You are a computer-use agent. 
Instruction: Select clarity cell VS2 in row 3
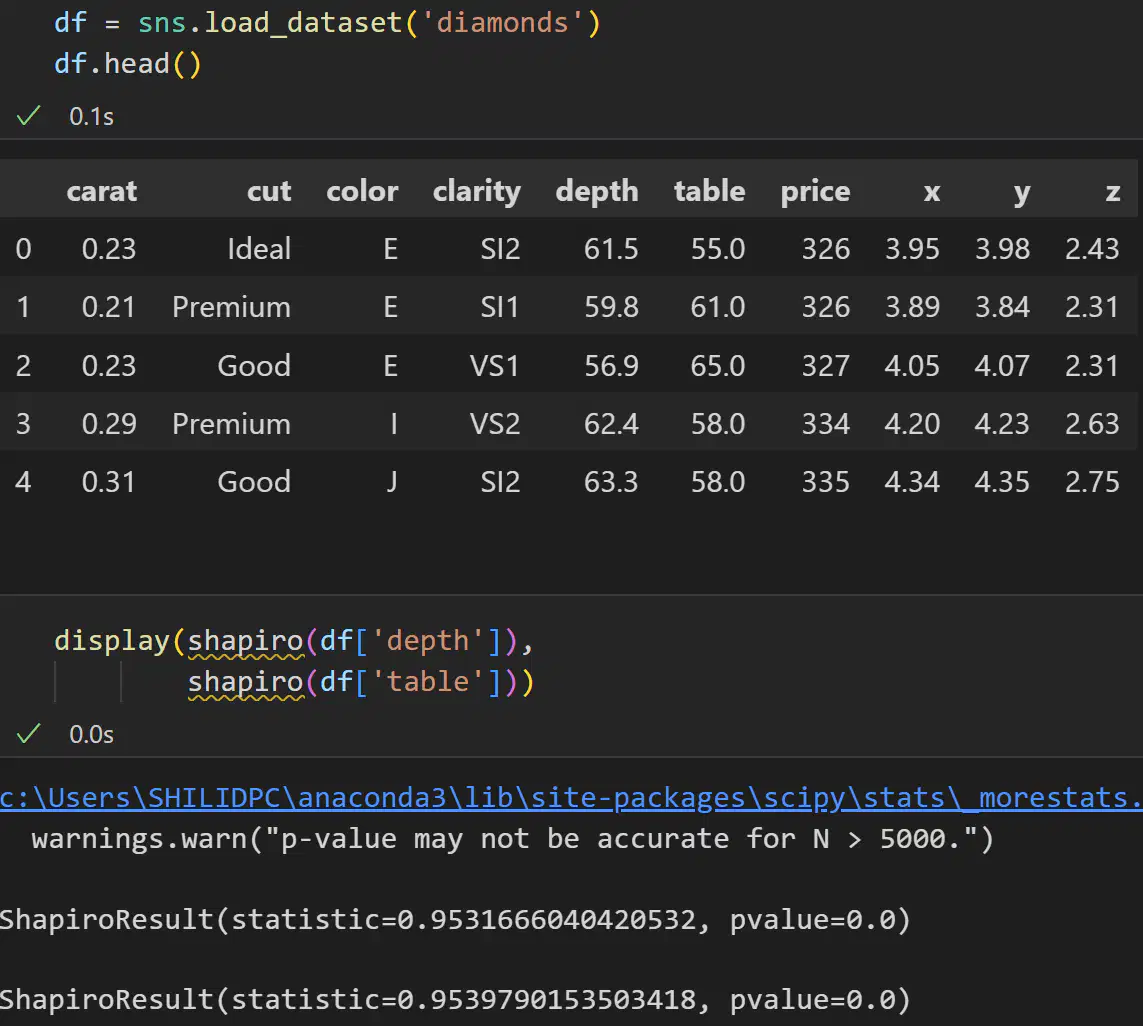(494, 424)
